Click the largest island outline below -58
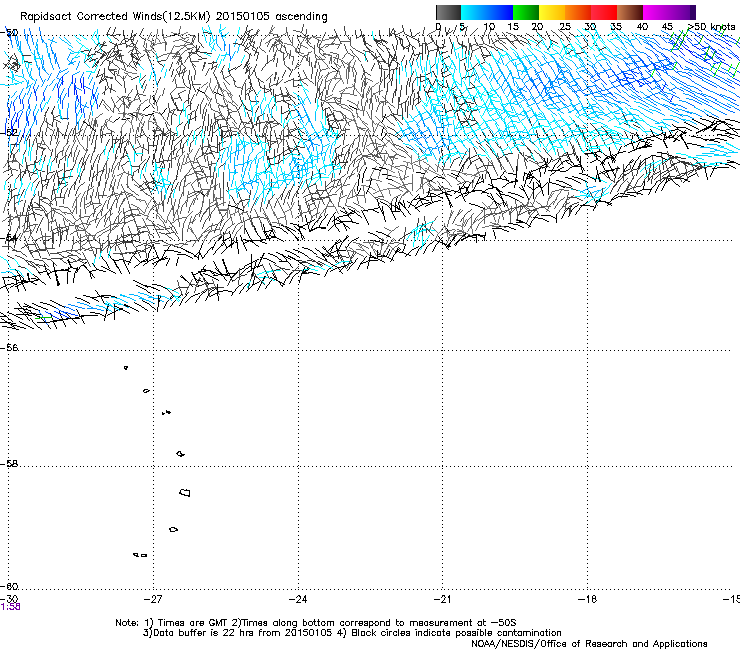The height and width of the screenshot is (650, 740). point(185,492)
